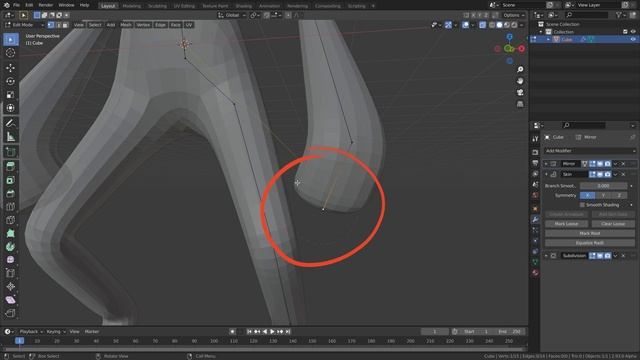The width and height of the screenshot is (640, 360).
Task: Switch to the Sculpting workspace tab
Action: click(x=157, y=6)
